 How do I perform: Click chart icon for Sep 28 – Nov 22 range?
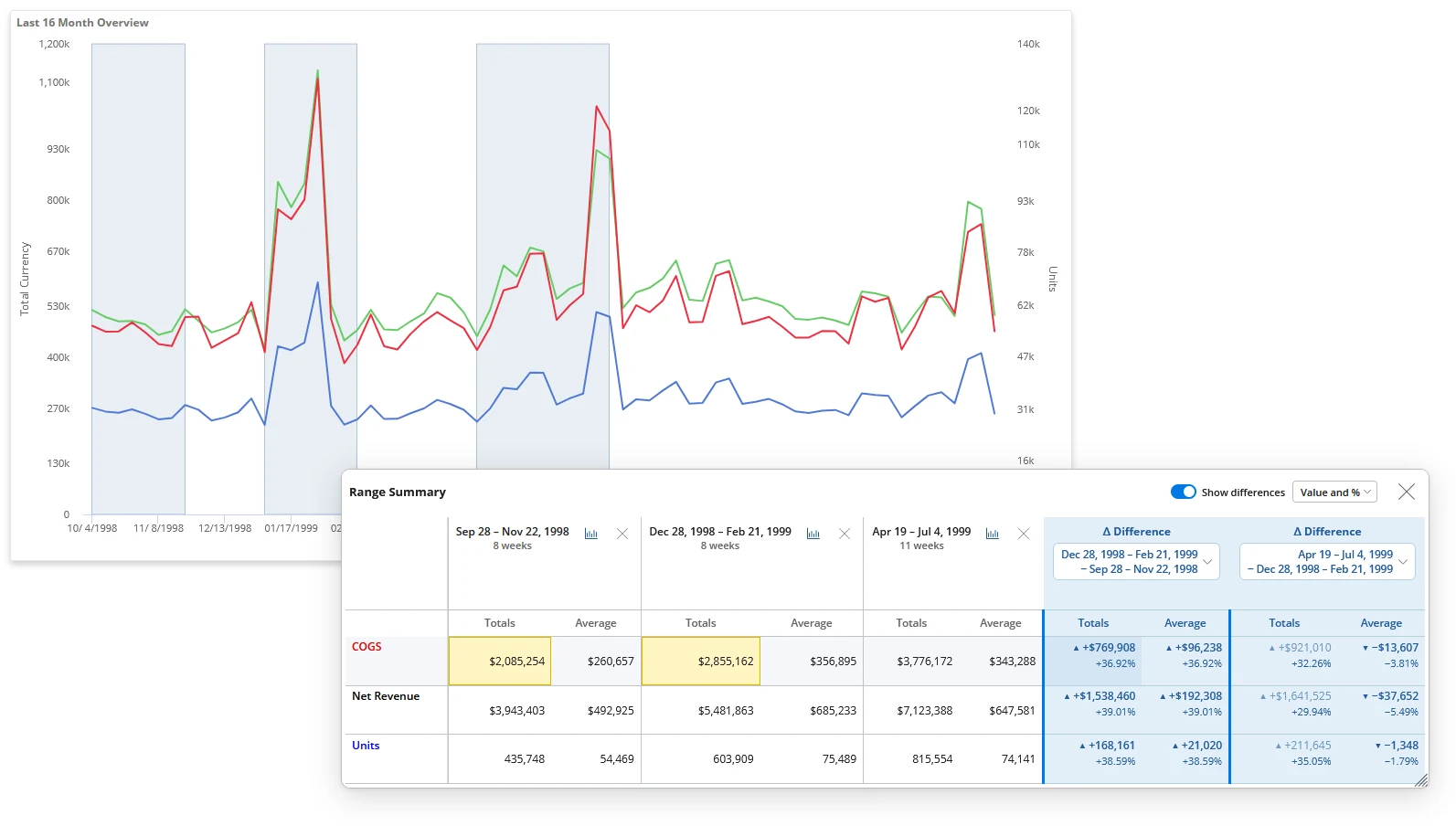[x=591, y=534]
